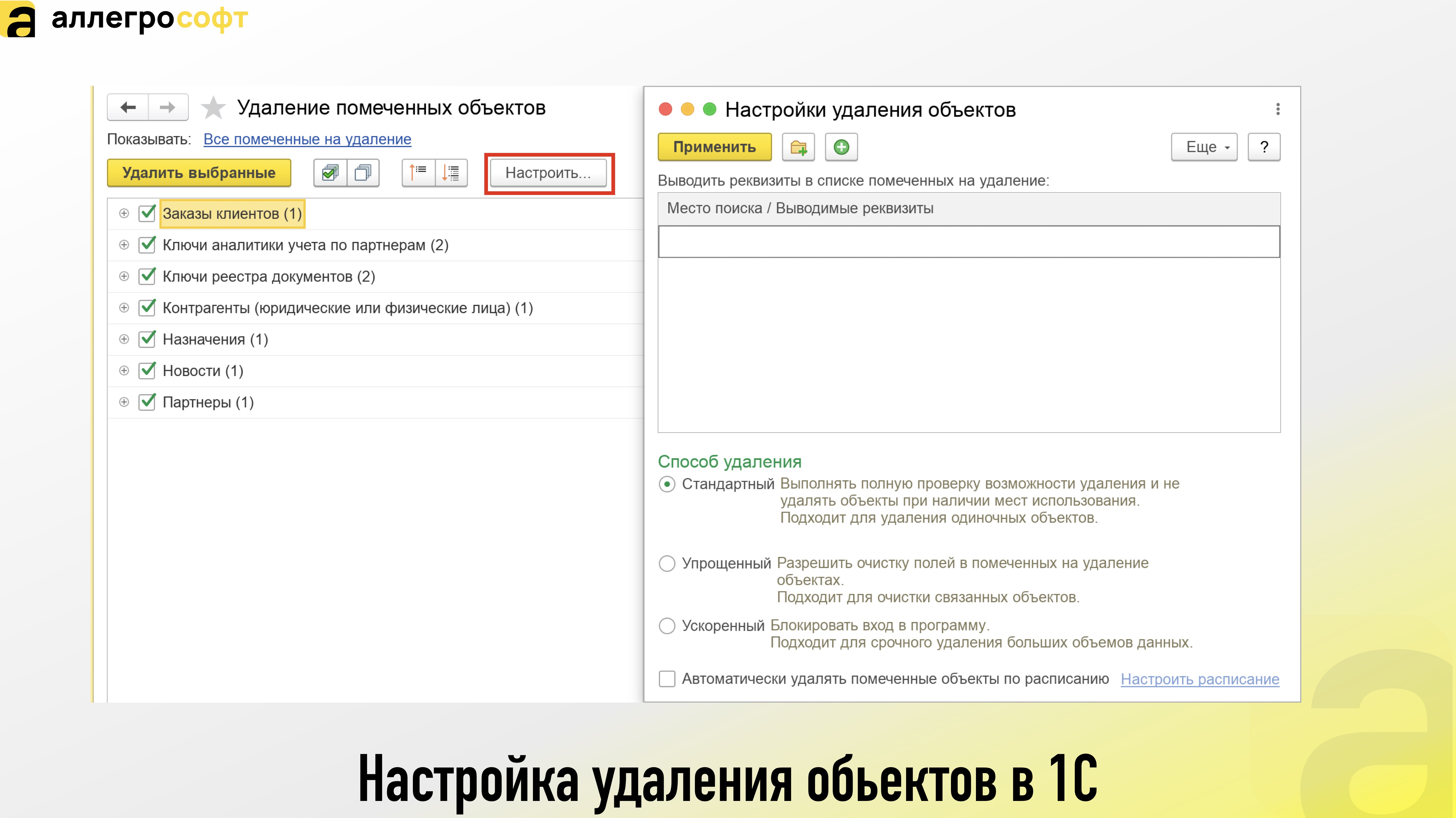This screenshot has height=818, width=1456.
Task: Expand all groups toolbar icon
Action: point(451,173)
